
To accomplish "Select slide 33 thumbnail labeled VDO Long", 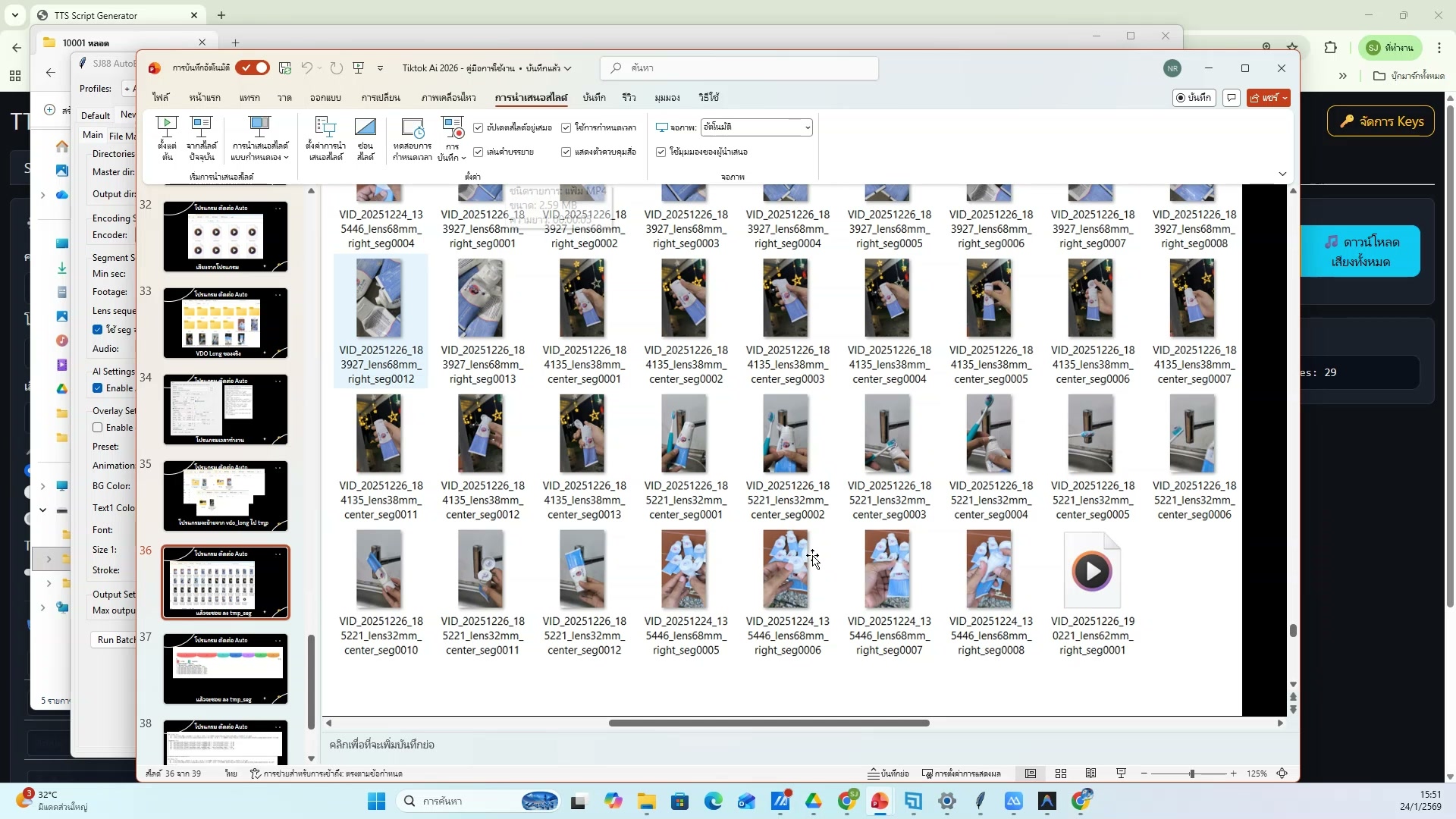I will pyautogui.click(x=224, y=323).
